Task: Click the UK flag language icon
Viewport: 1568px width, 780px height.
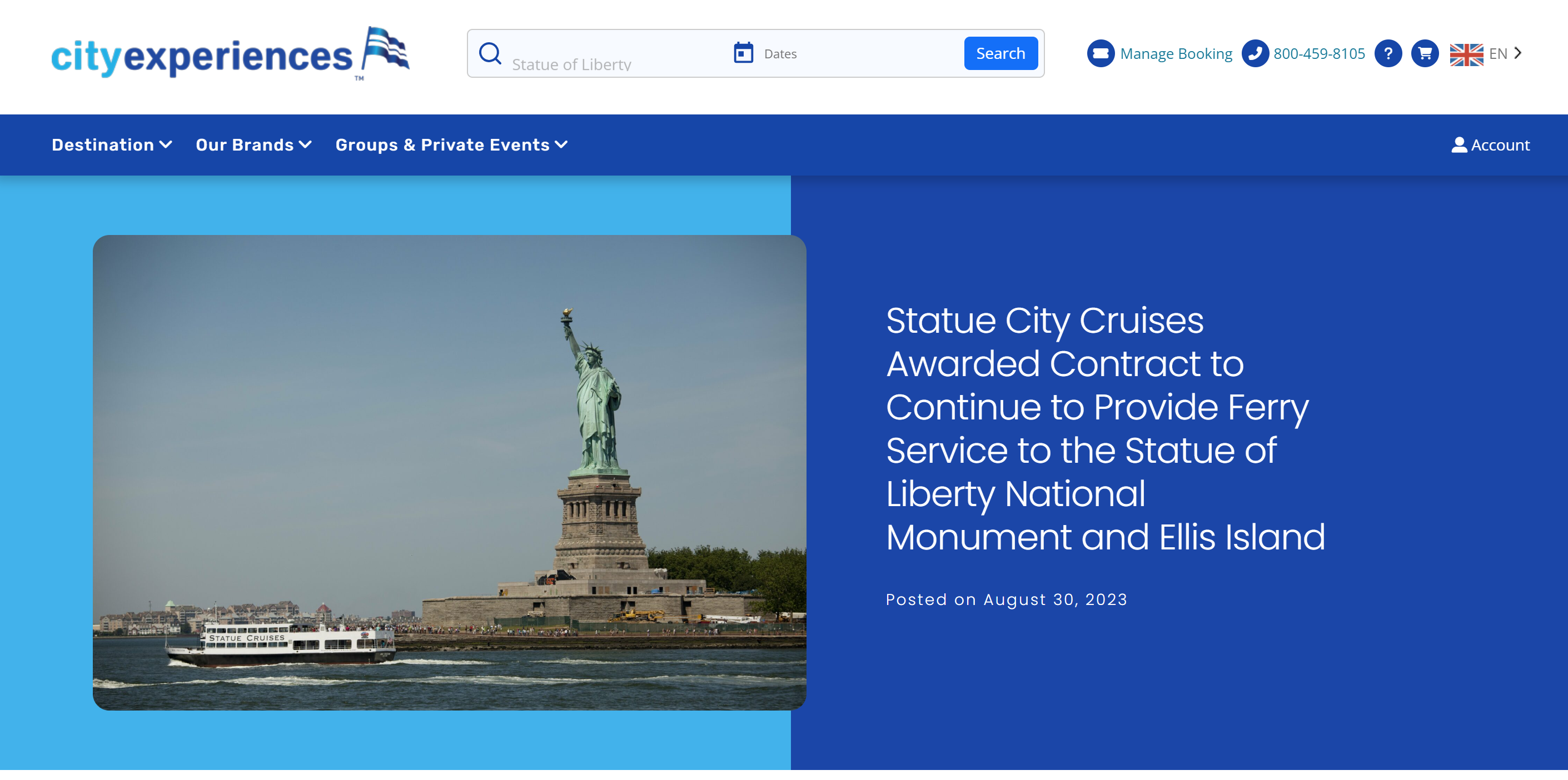Action: pos(1466,54)
